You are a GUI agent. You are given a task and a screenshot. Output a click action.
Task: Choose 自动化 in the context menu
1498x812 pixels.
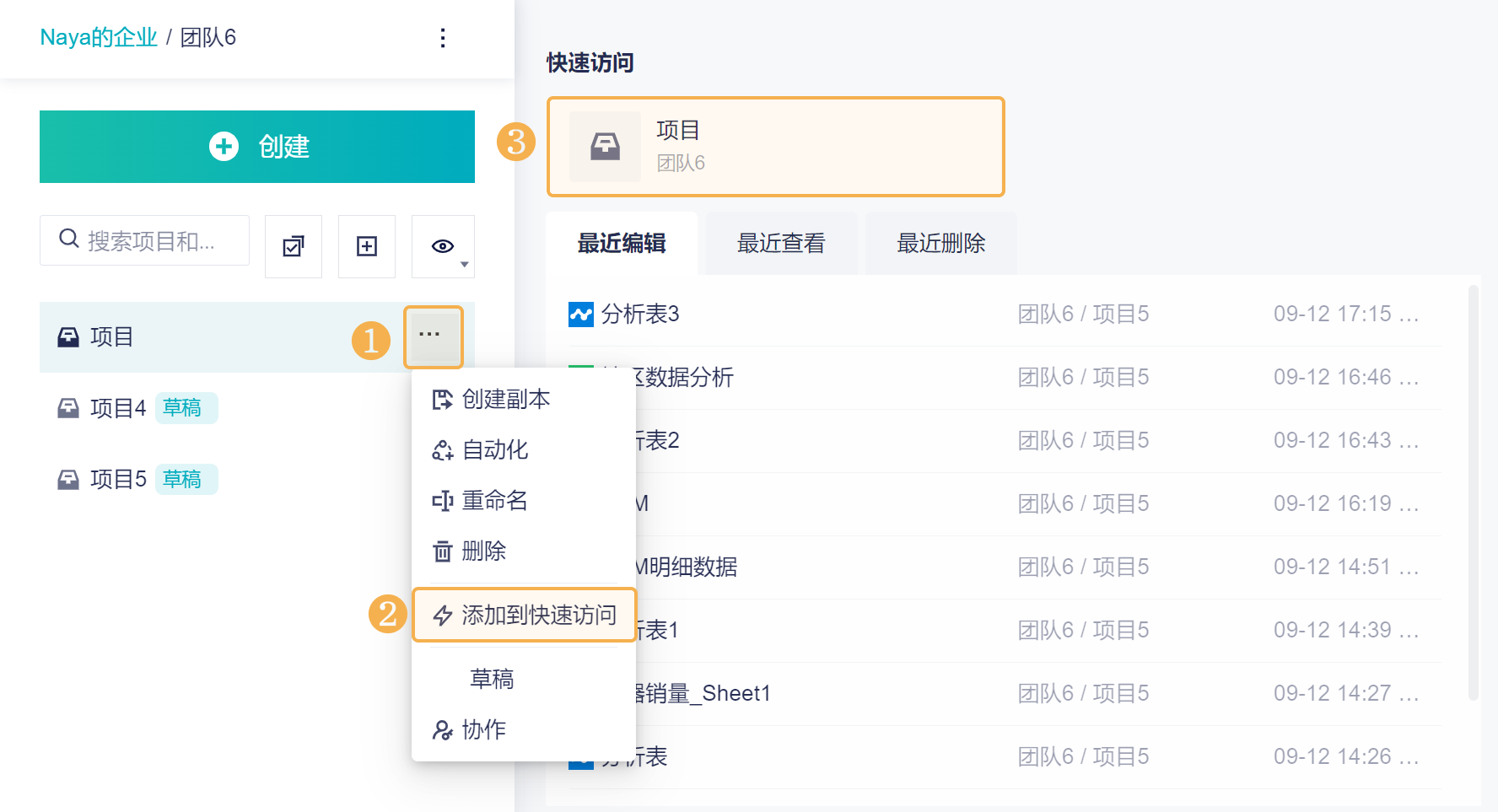[x=480, y=449]
